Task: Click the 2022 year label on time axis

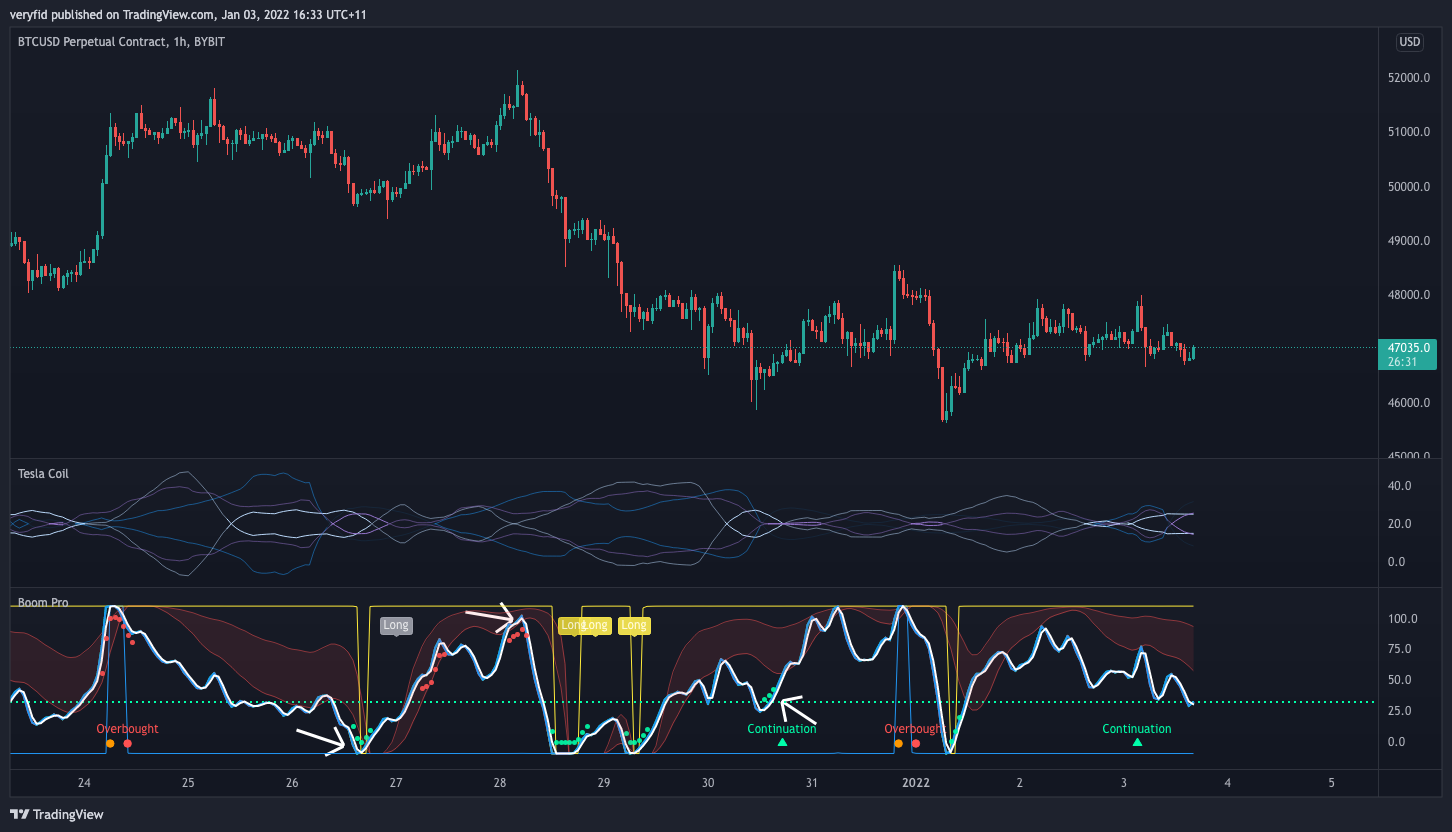Action: pyautogui.click(x=915, y=783)
